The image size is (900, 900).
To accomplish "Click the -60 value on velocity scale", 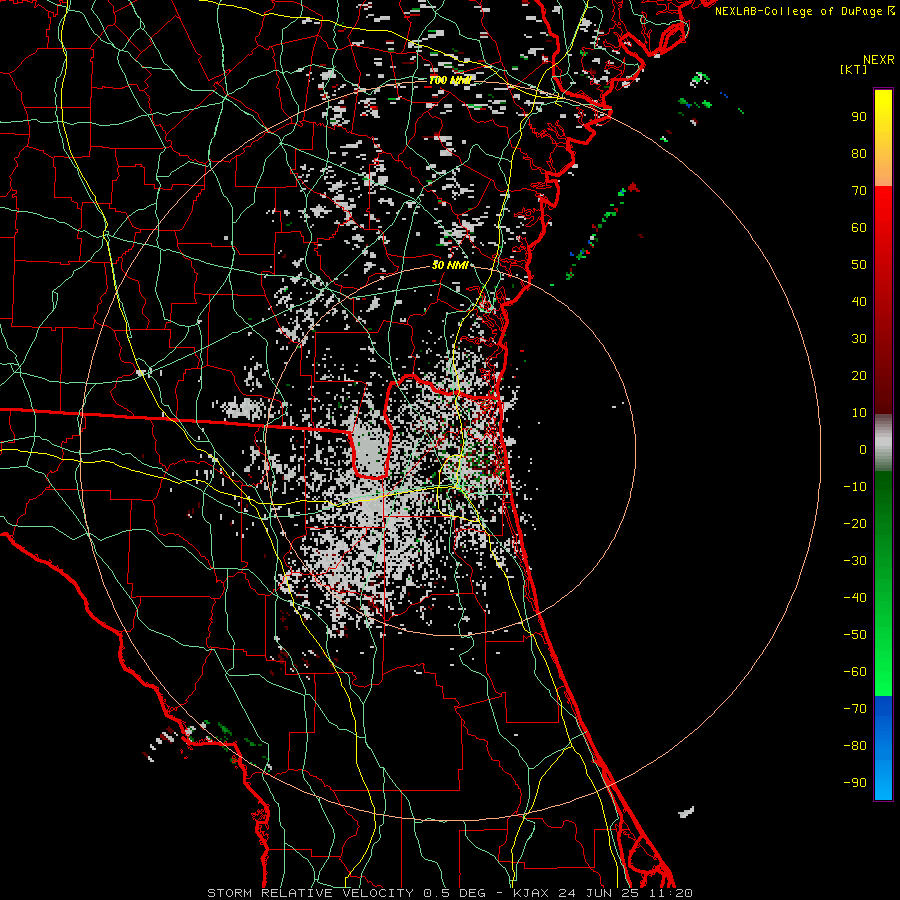I will (855, 672).
